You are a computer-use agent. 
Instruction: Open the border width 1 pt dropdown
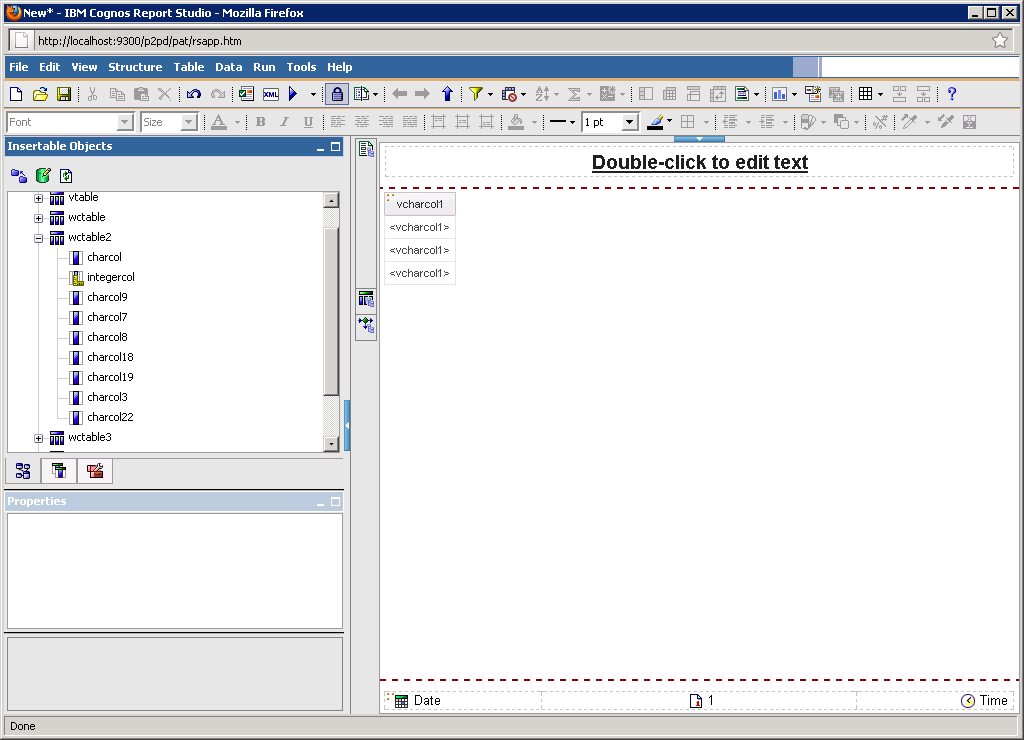pos(630,122)
